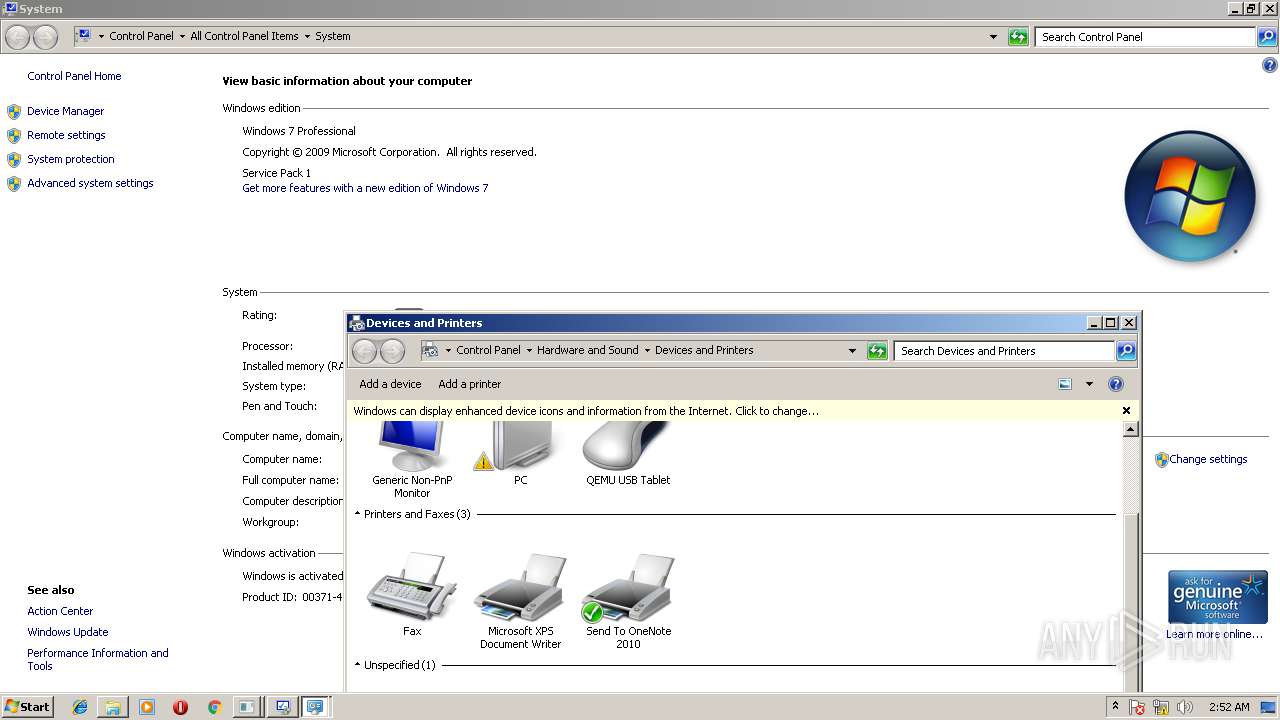Open System protection
Viewport: 1280px width, 720px height.
71,159
